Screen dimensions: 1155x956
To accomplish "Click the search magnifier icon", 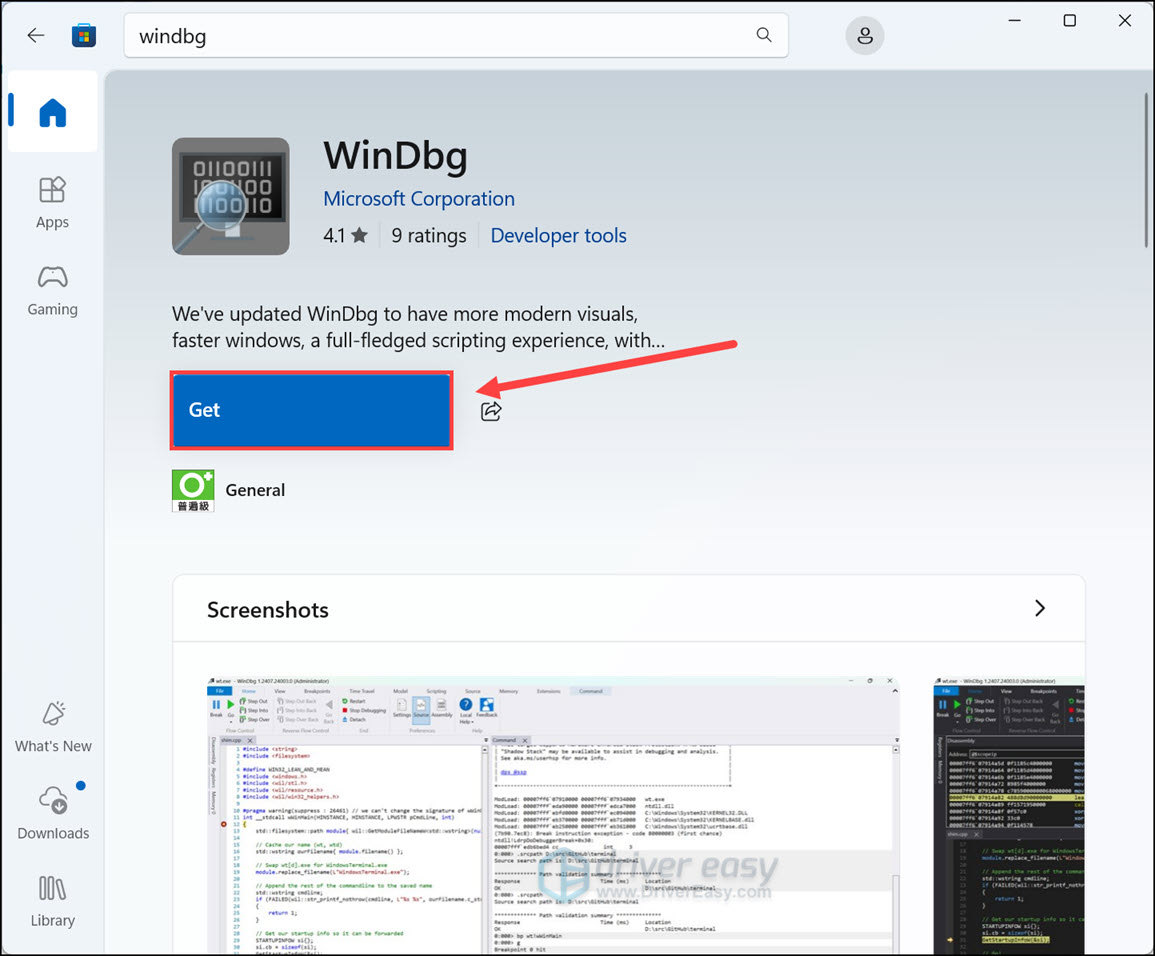I will click(764, 35).
